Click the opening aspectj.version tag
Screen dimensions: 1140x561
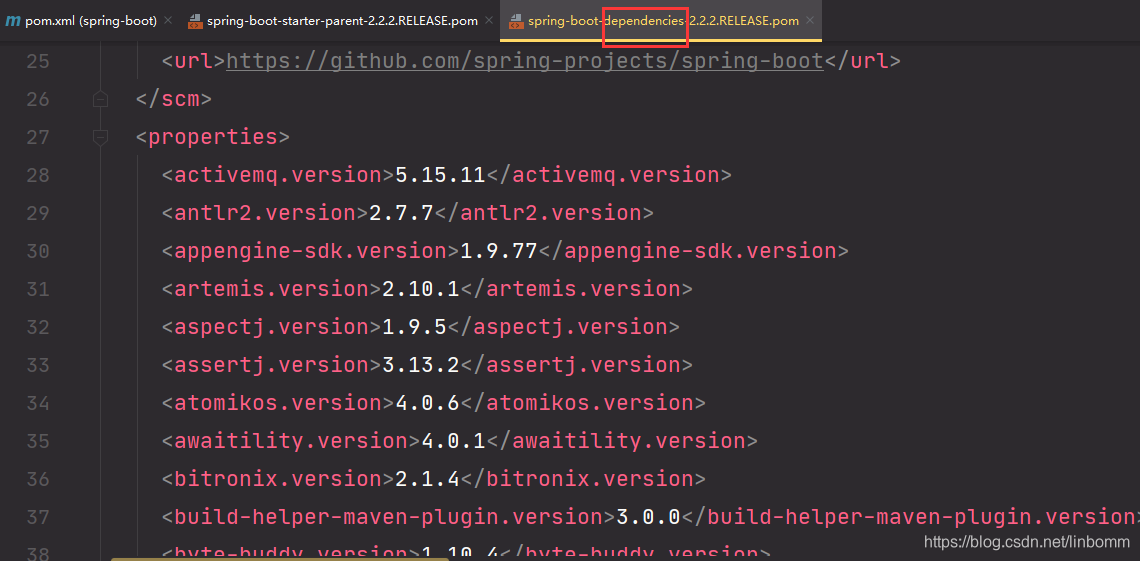coord(271,326)
